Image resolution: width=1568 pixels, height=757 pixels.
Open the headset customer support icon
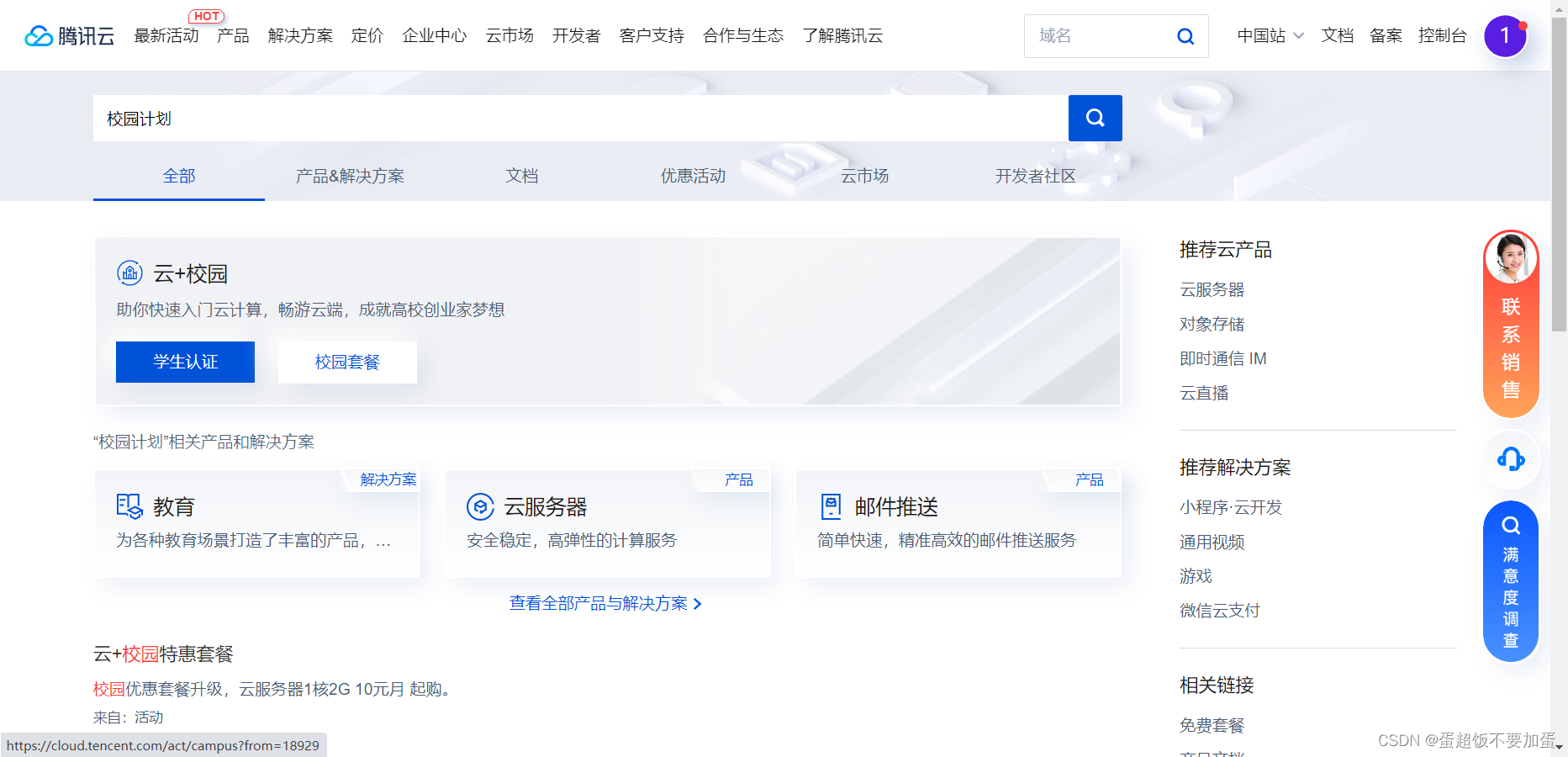pyautogui.click(x=1511, y=459)
